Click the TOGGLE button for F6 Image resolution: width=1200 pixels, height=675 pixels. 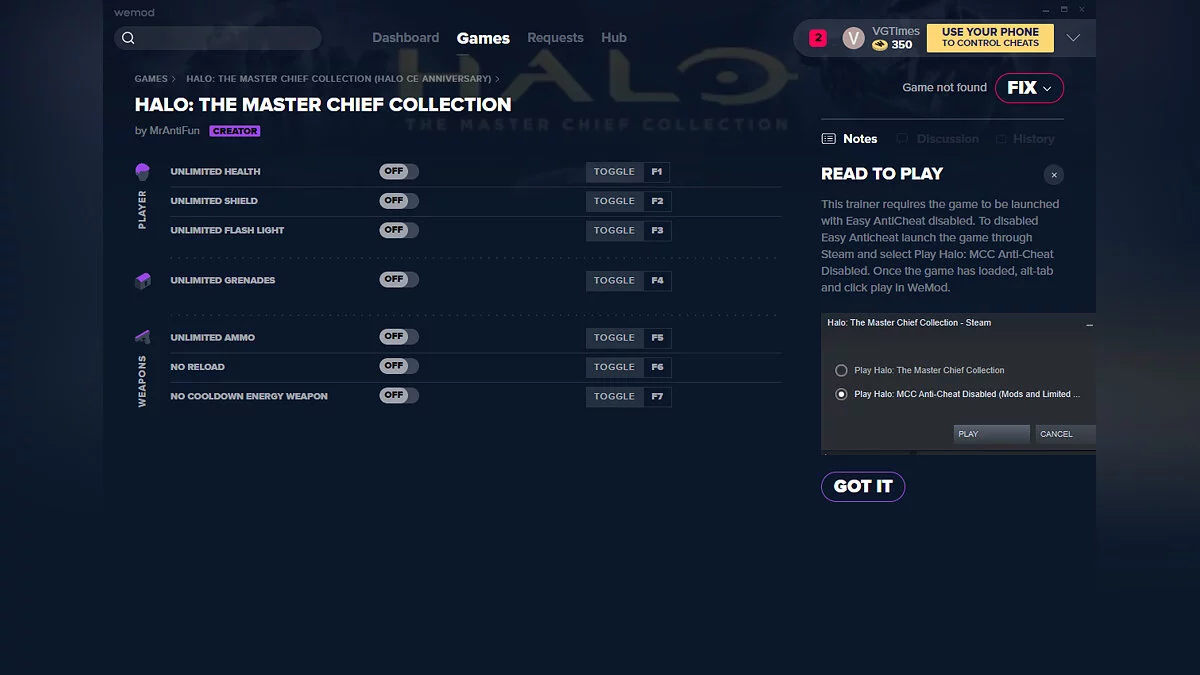tap(614, 366)
